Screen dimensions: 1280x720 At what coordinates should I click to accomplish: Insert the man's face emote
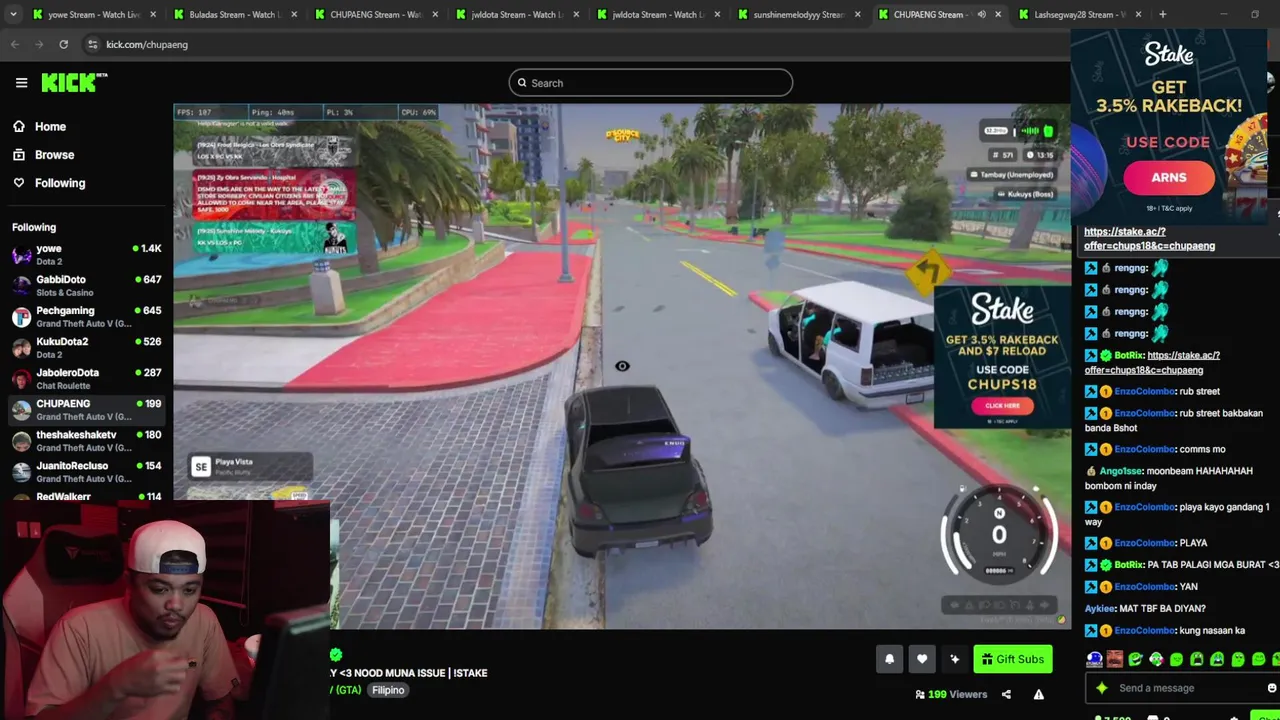point(1115,659)
